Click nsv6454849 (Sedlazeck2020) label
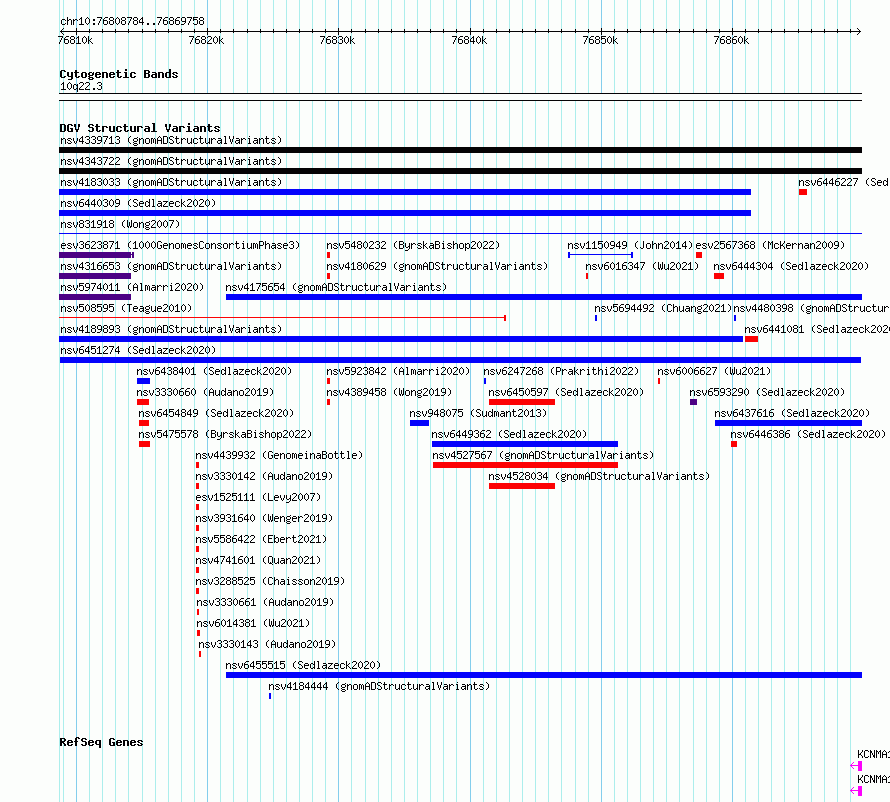Viewport: 890px width, 802px height. click(x=216, y=413)
